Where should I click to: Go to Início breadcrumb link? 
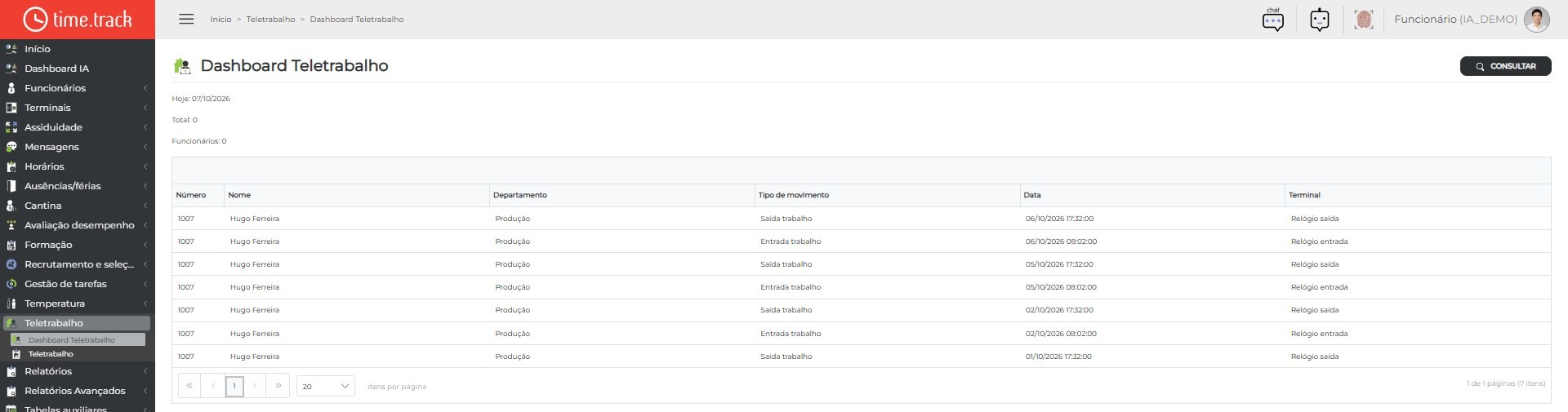pyautogui.click(x=220, y=20)
